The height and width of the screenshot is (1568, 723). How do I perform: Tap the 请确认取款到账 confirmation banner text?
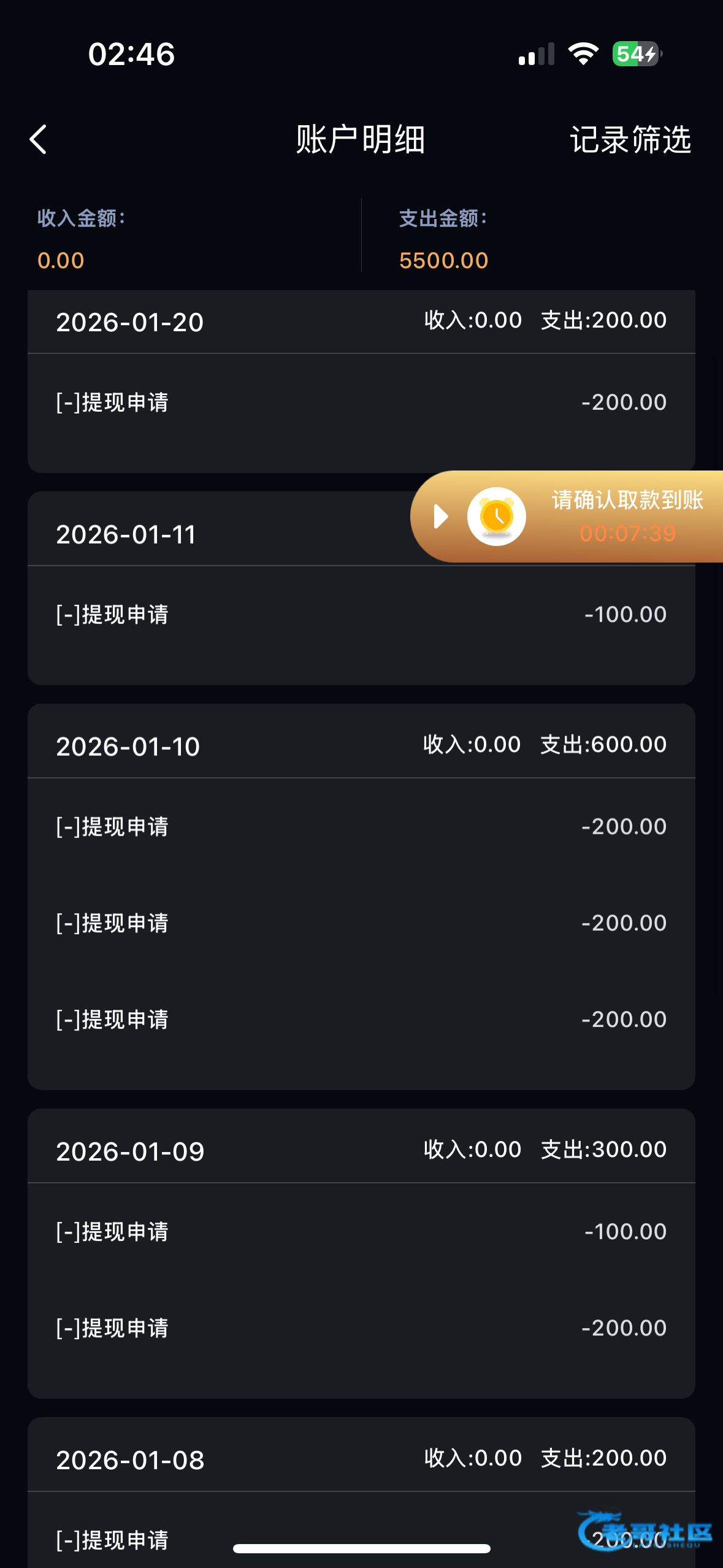(627, 500)
